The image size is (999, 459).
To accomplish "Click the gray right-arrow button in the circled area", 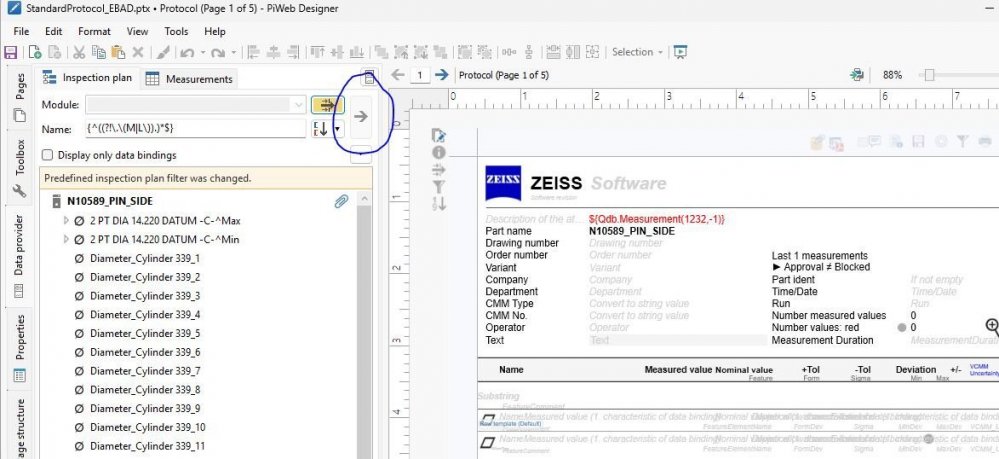I will point(361,116).
